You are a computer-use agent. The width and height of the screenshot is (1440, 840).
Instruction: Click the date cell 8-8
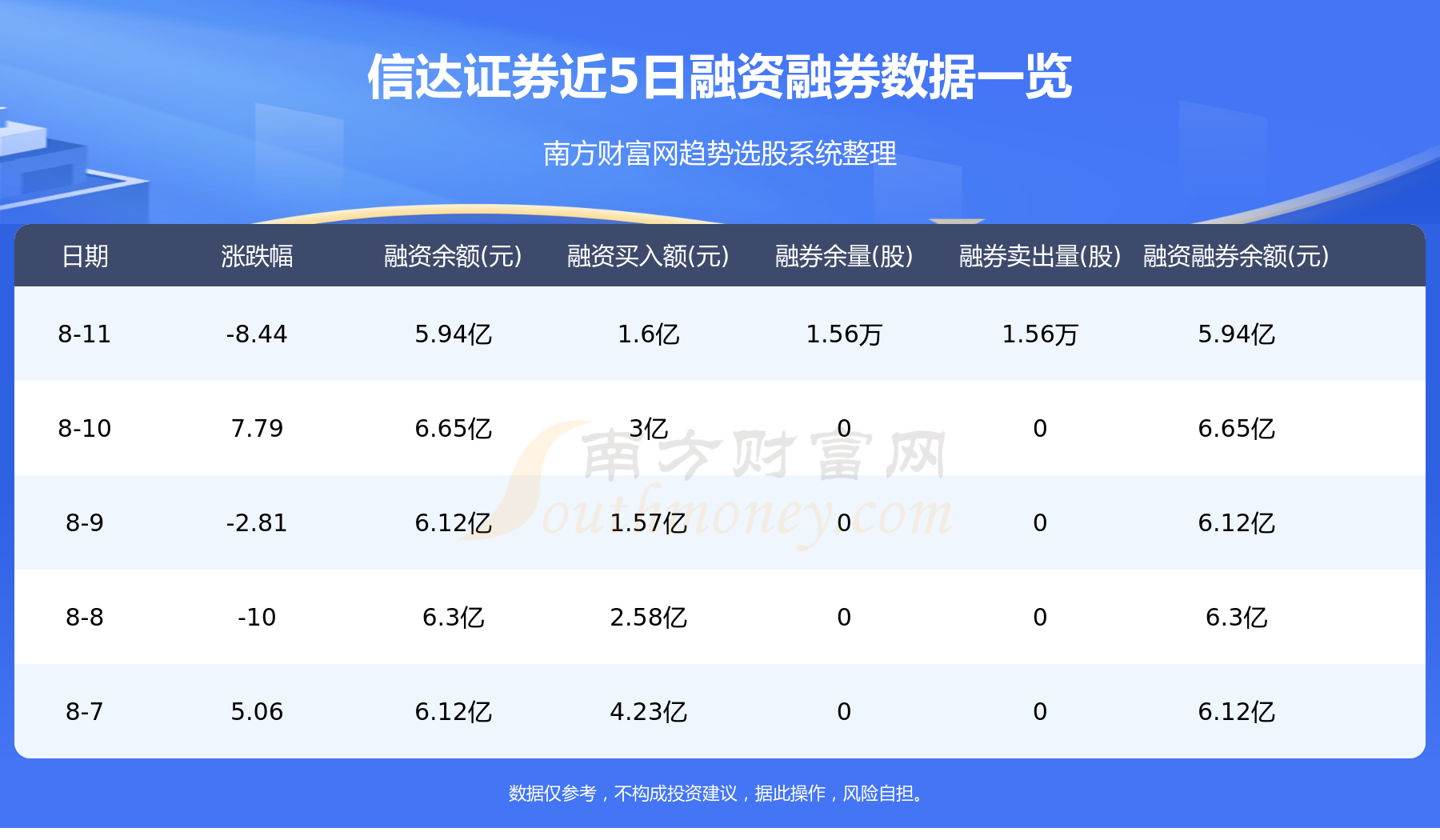point(85,617)
